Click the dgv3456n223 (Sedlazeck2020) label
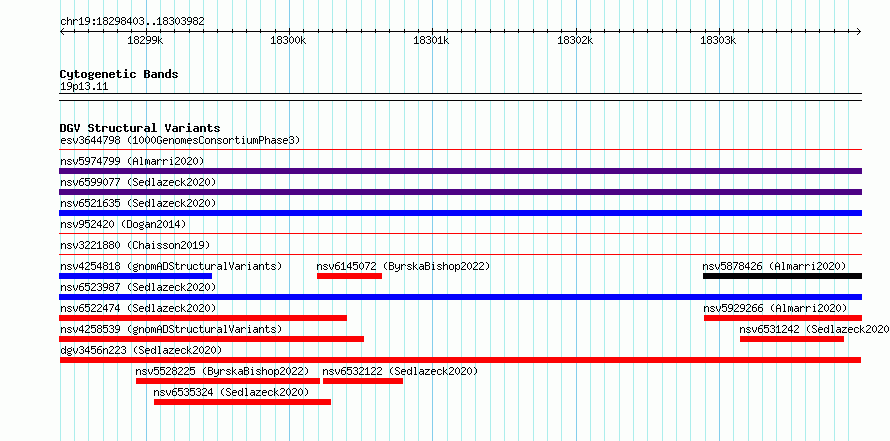Viewport: 890px width, 441px height. pos(141,350)
